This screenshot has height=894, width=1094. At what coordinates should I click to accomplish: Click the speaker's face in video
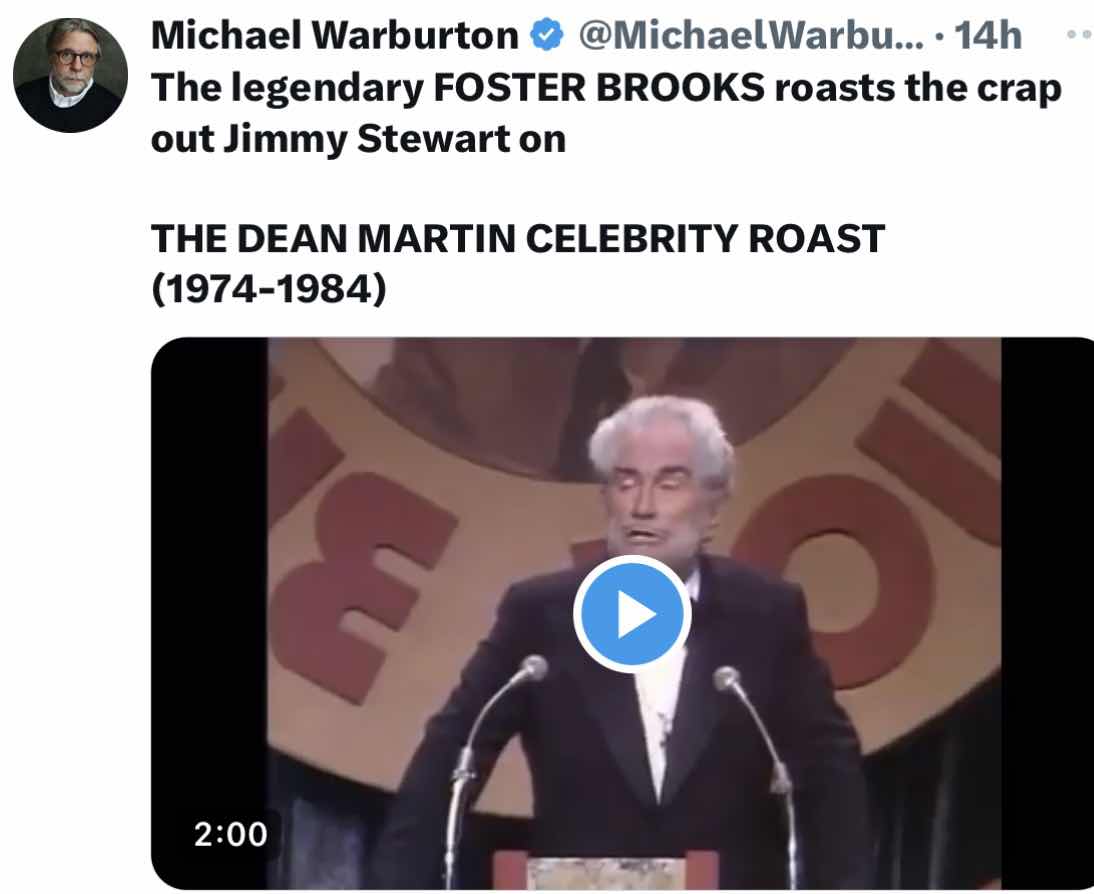656,502
